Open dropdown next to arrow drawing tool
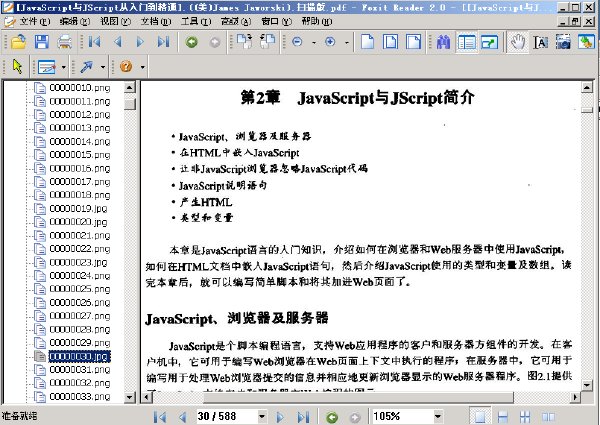 pos(103,67)
